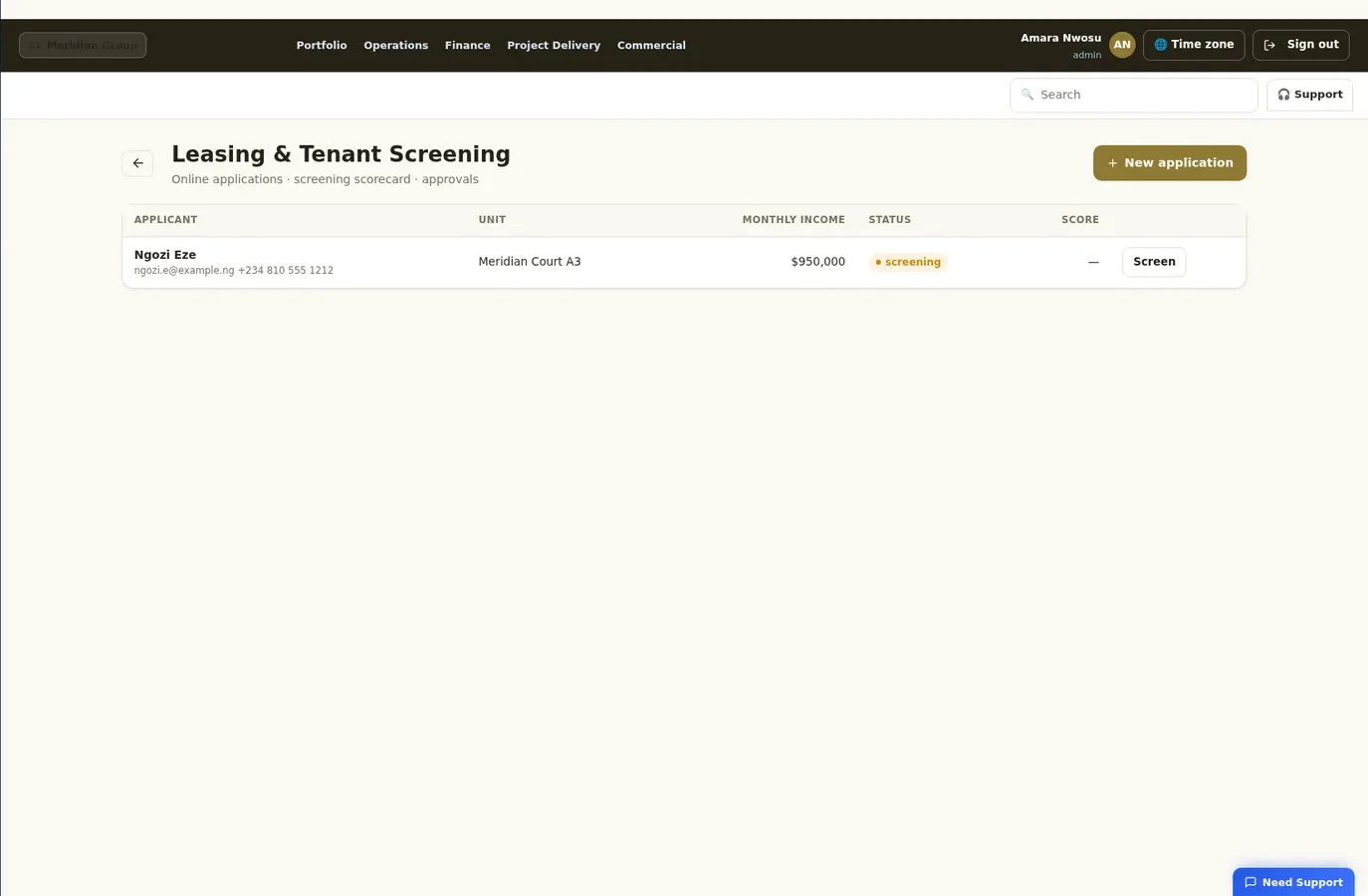Expand the Commercial navigation menu
1368x896 pixels.
651,45
